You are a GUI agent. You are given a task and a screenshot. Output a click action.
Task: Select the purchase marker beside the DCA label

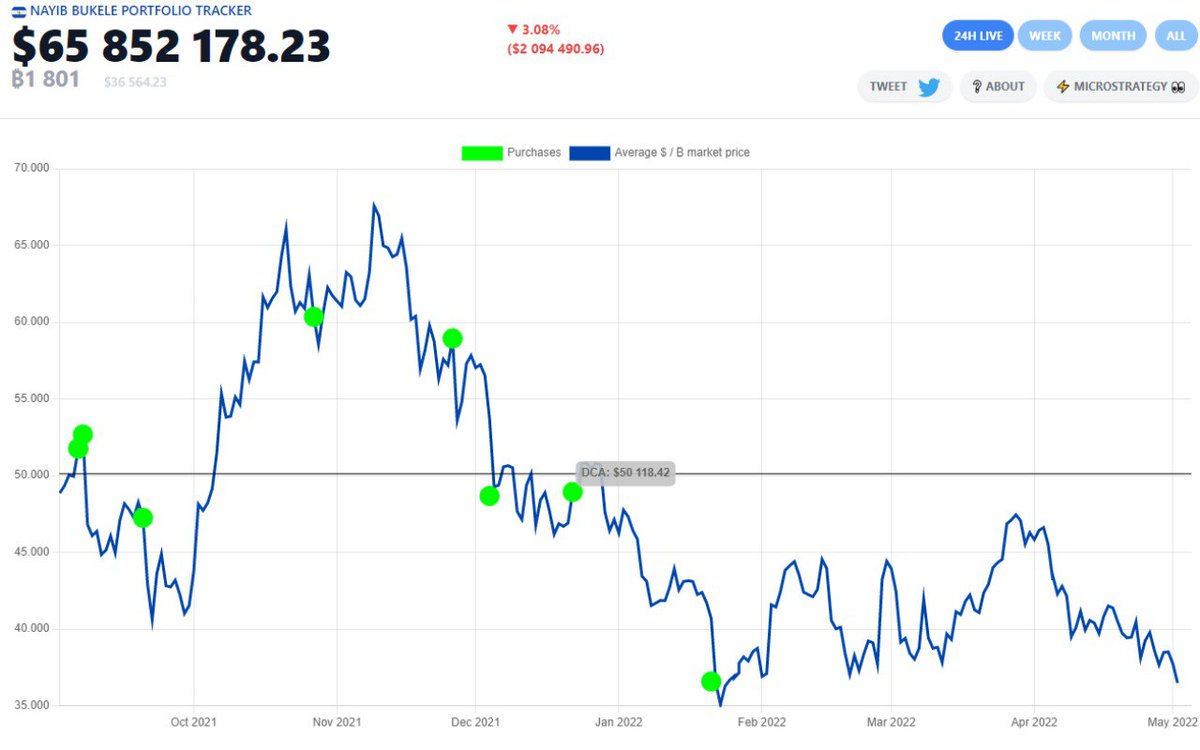[x=572, y=491]
